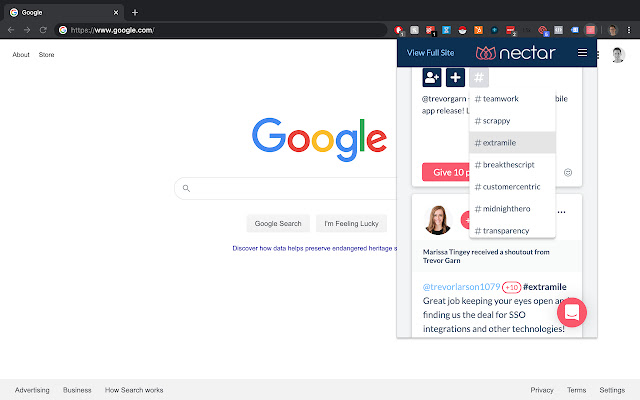Viewport: 640px width, 400px height.
Task: Open Business footer link
Action: pos(77,390)
